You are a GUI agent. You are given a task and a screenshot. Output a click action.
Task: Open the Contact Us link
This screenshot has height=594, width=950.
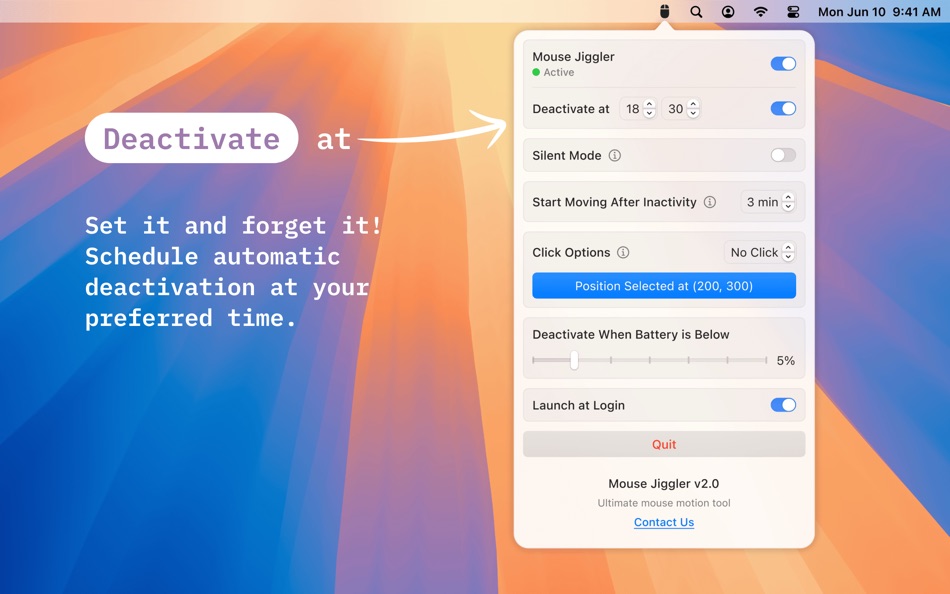pyautogui.click(x=664, y=522)
